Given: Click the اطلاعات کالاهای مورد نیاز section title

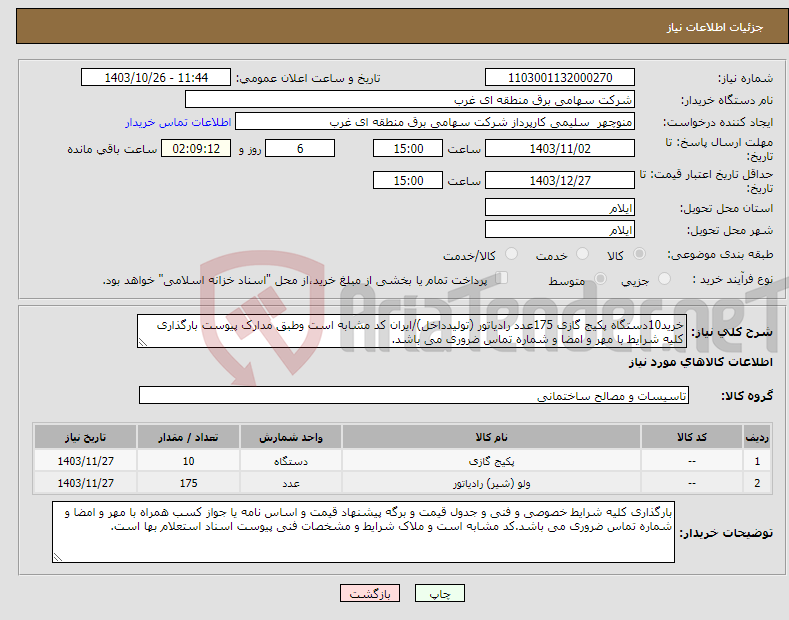Looking at the screenshot, I should pyautogui.click(x=700, y=362).
